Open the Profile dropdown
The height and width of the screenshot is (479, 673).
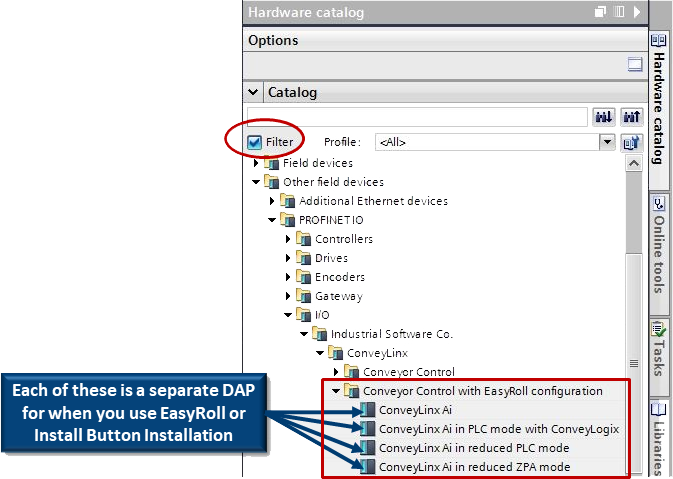[x=607, y=142]
